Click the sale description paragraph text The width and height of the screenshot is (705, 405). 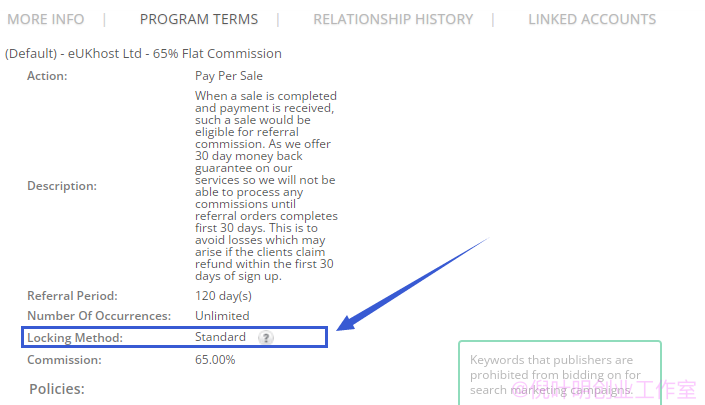[x=266, y=186]
